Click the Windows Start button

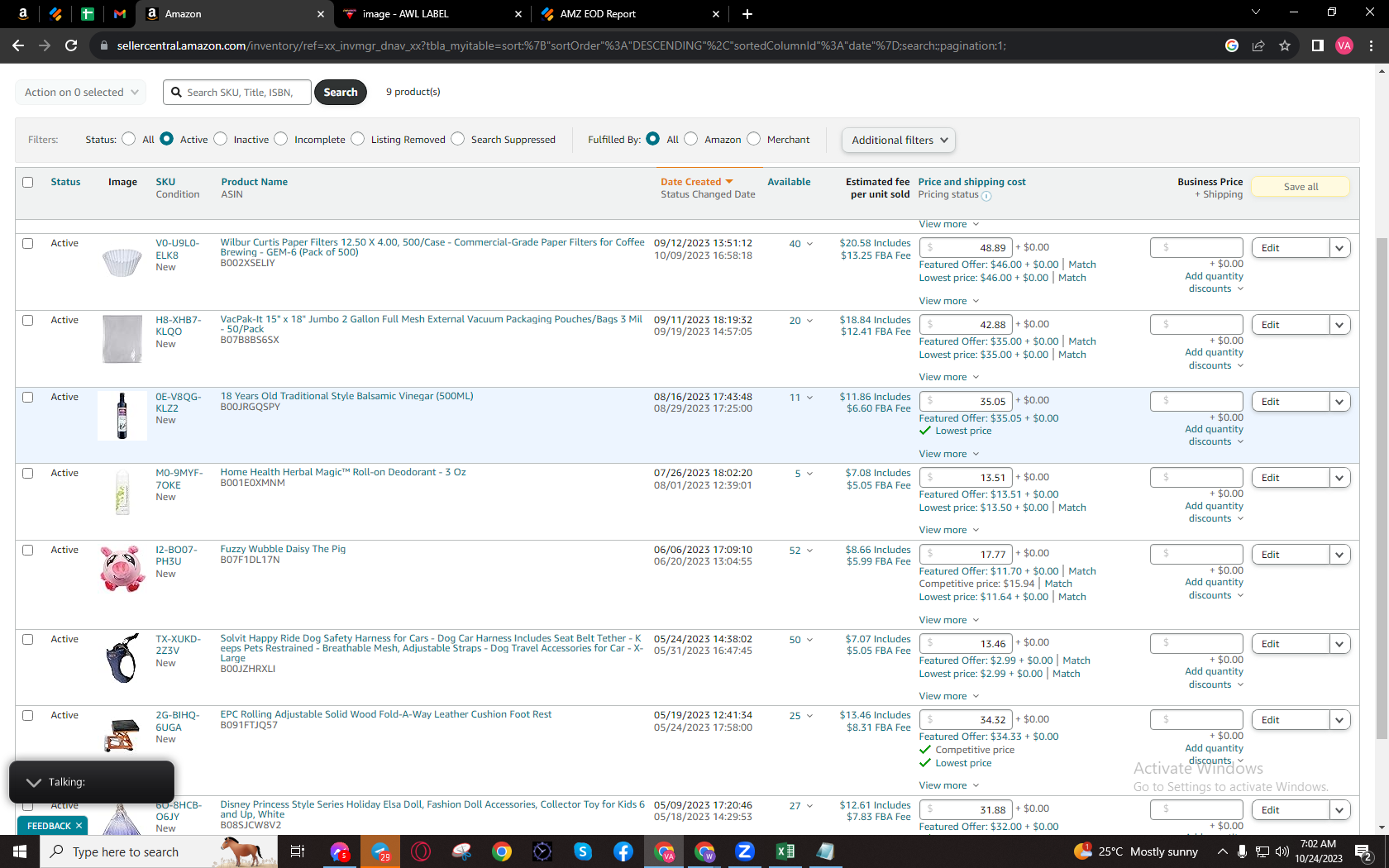coord(20,851)
